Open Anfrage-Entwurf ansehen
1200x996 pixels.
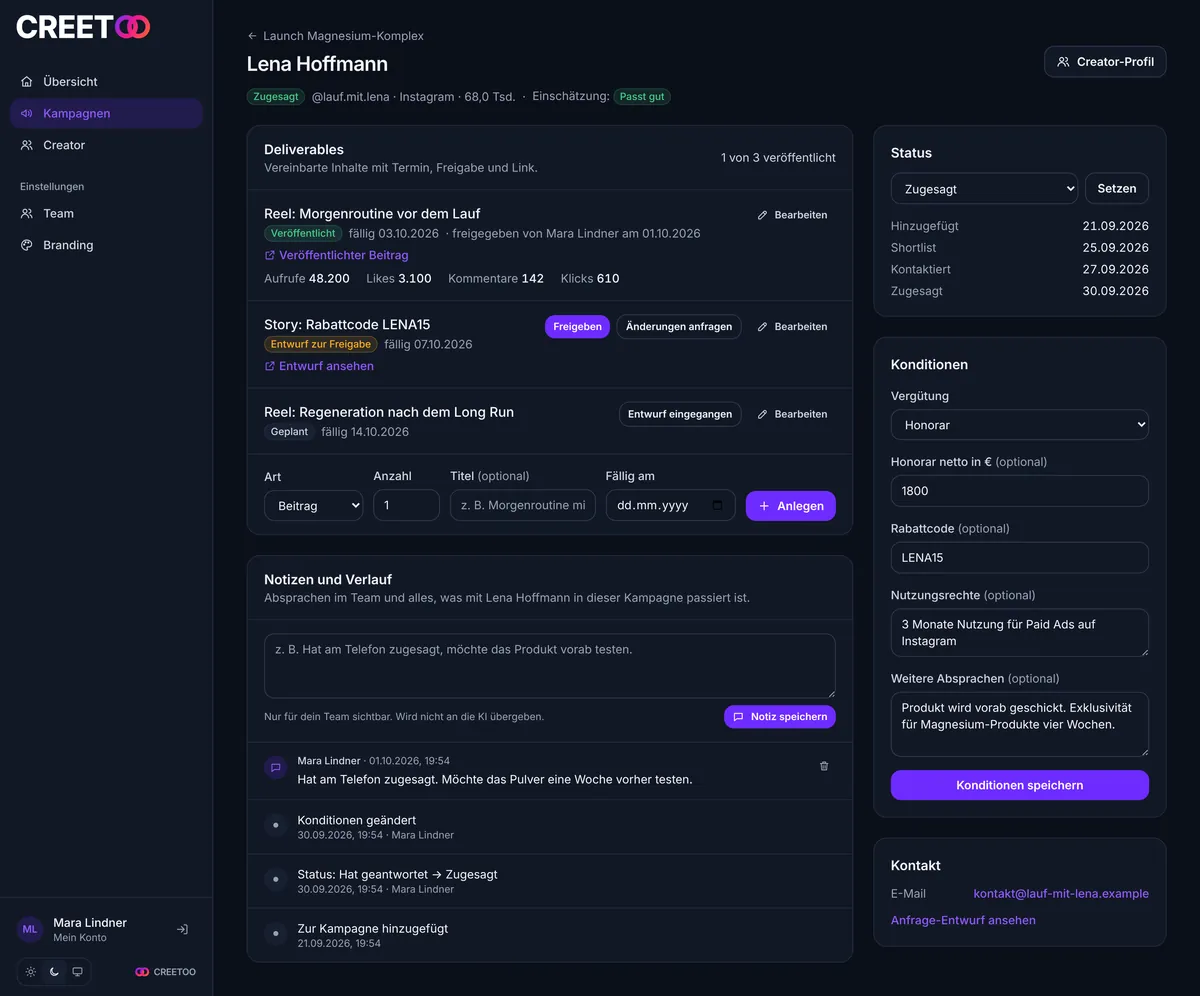(x=963, y=920)
